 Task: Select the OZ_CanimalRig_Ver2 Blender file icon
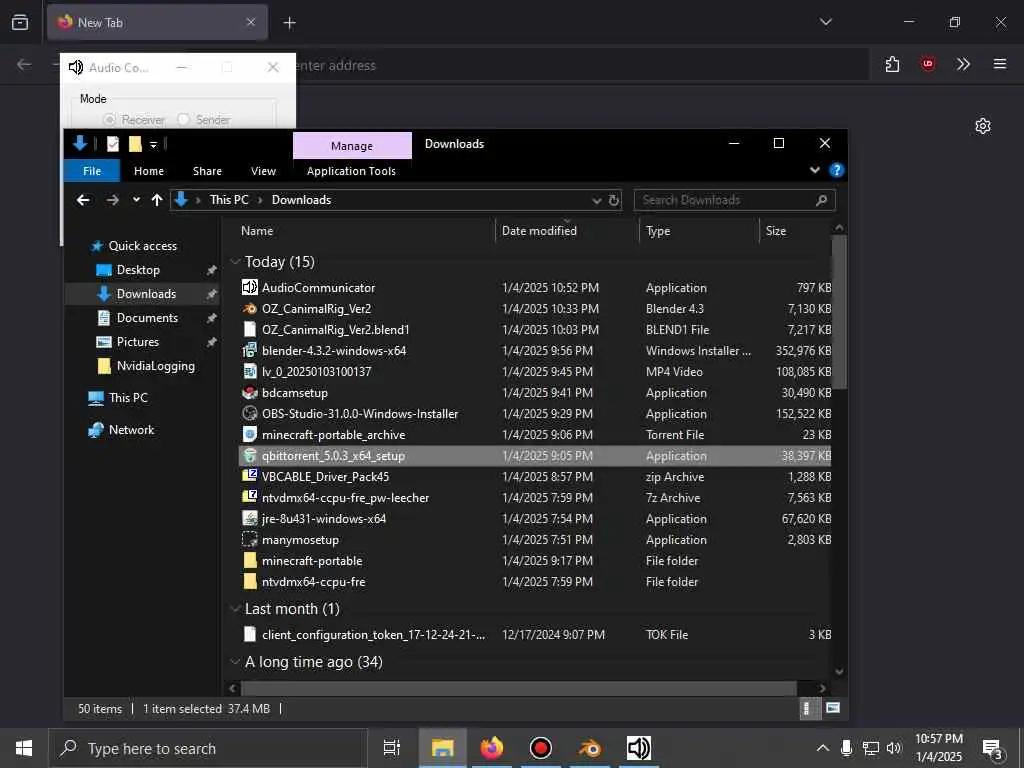click(249, 308)
